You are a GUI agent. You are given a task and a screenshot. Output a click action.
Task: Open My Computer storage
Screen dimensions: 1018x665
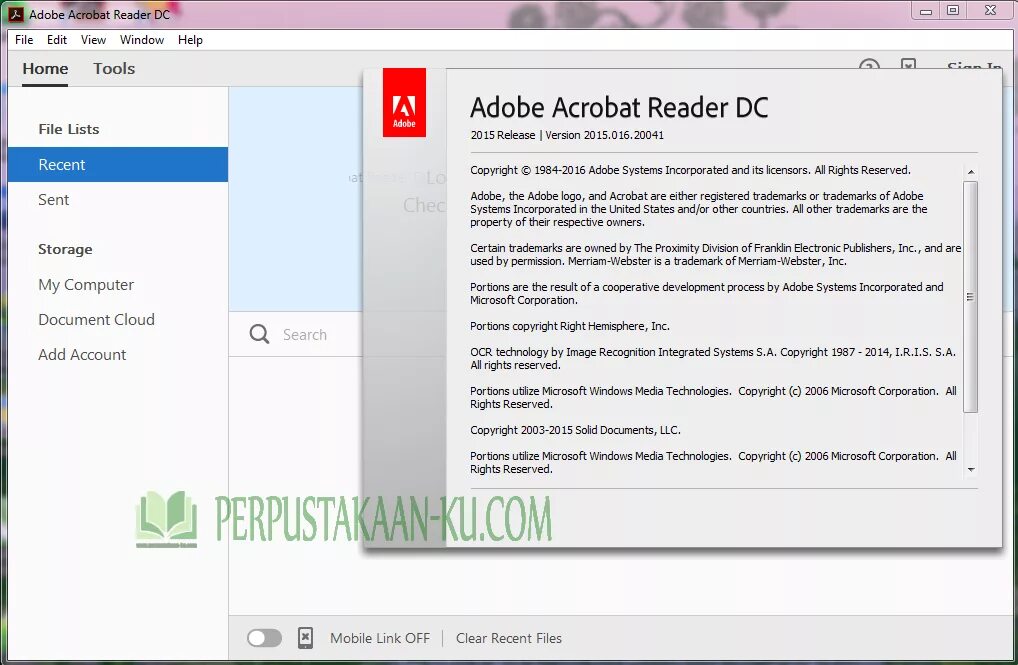coord(86,284)
